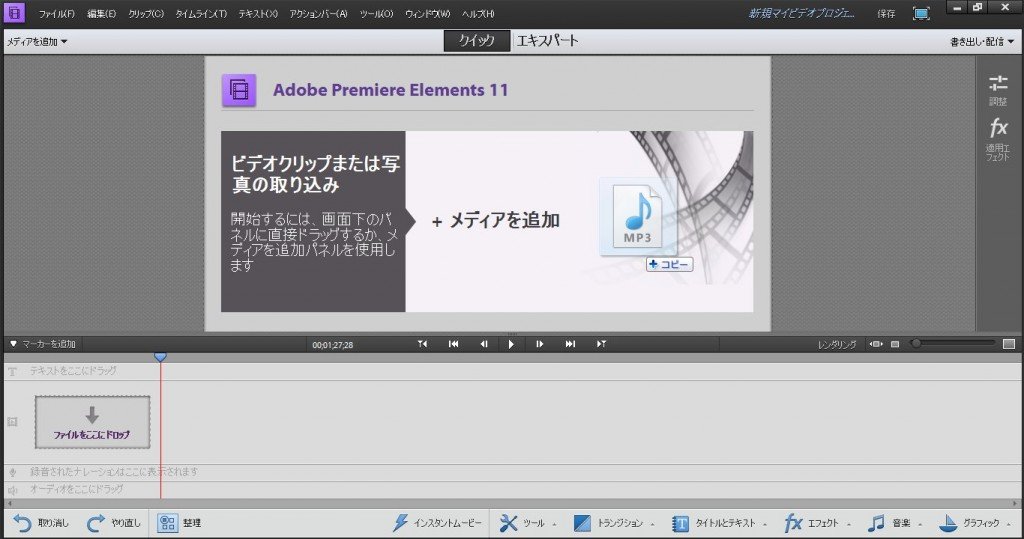Viewport: 1024px width, 539px height.
Task: Click the 取り消し undo icon
Action: click(22, 522)
